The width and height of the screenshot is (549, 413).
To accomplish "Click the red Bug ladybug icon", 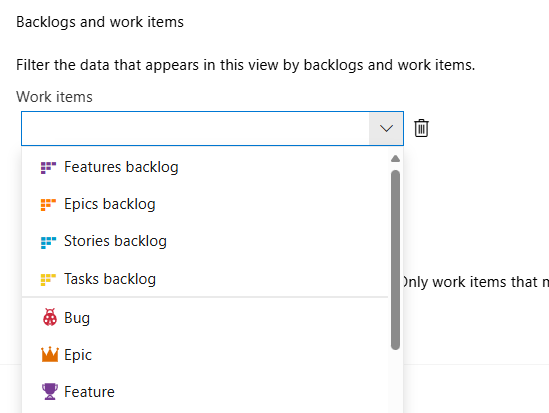I will (49, 317).
